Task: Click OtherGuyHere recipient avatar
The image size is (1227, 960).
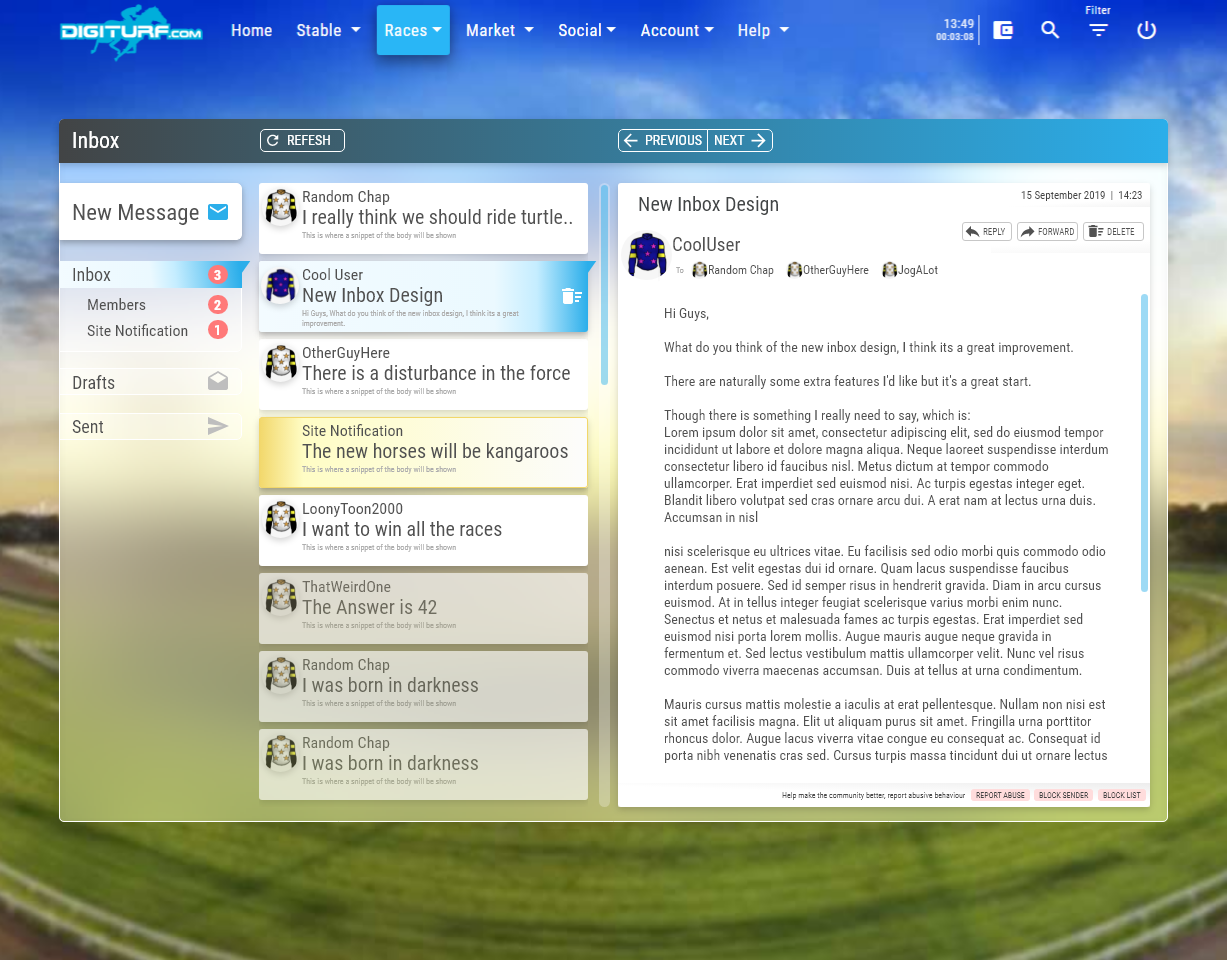Action: coord(794,270)
